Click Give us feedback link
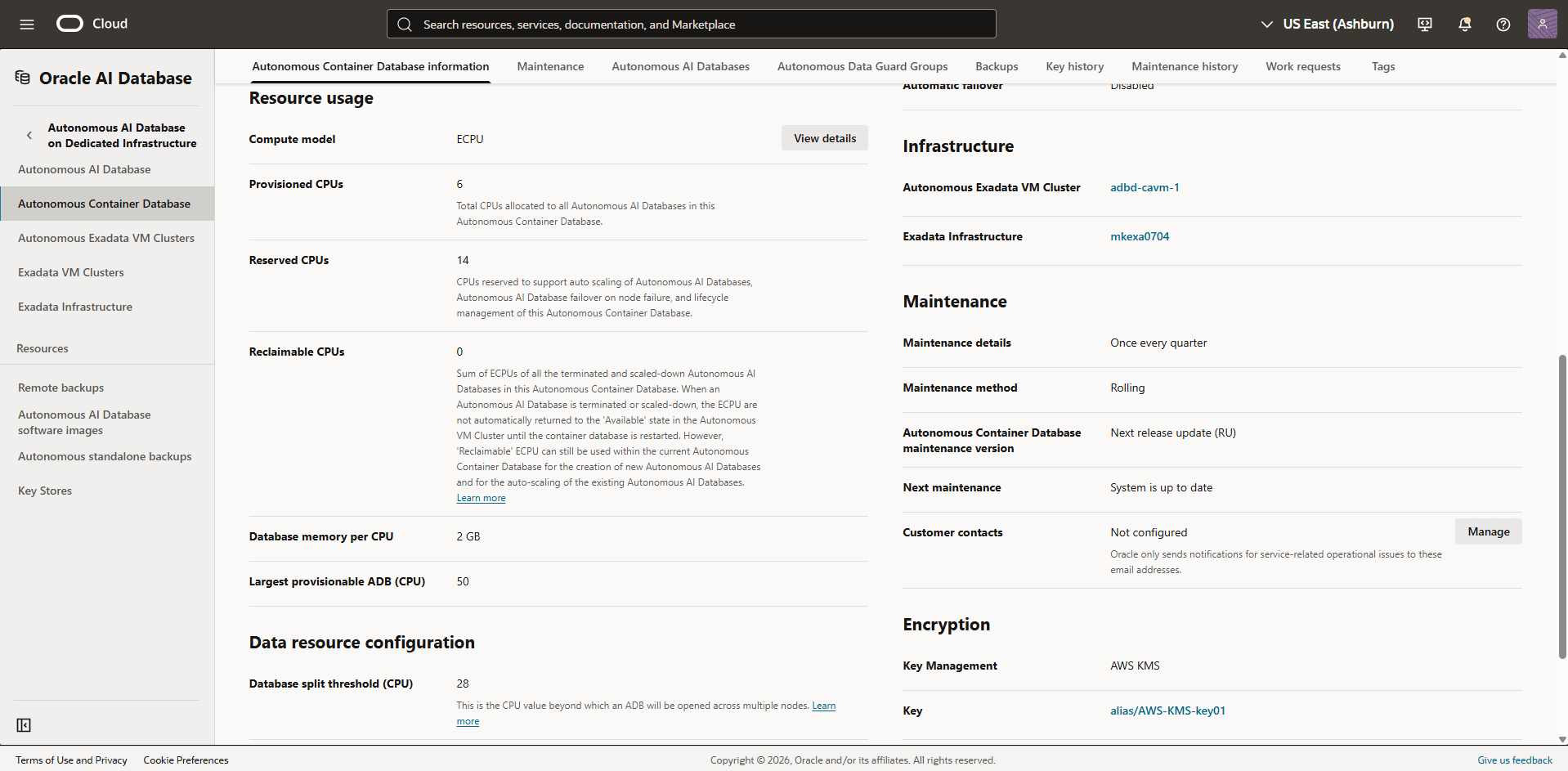Viewport: 1568px width, 771px height. coord(1514,760)
